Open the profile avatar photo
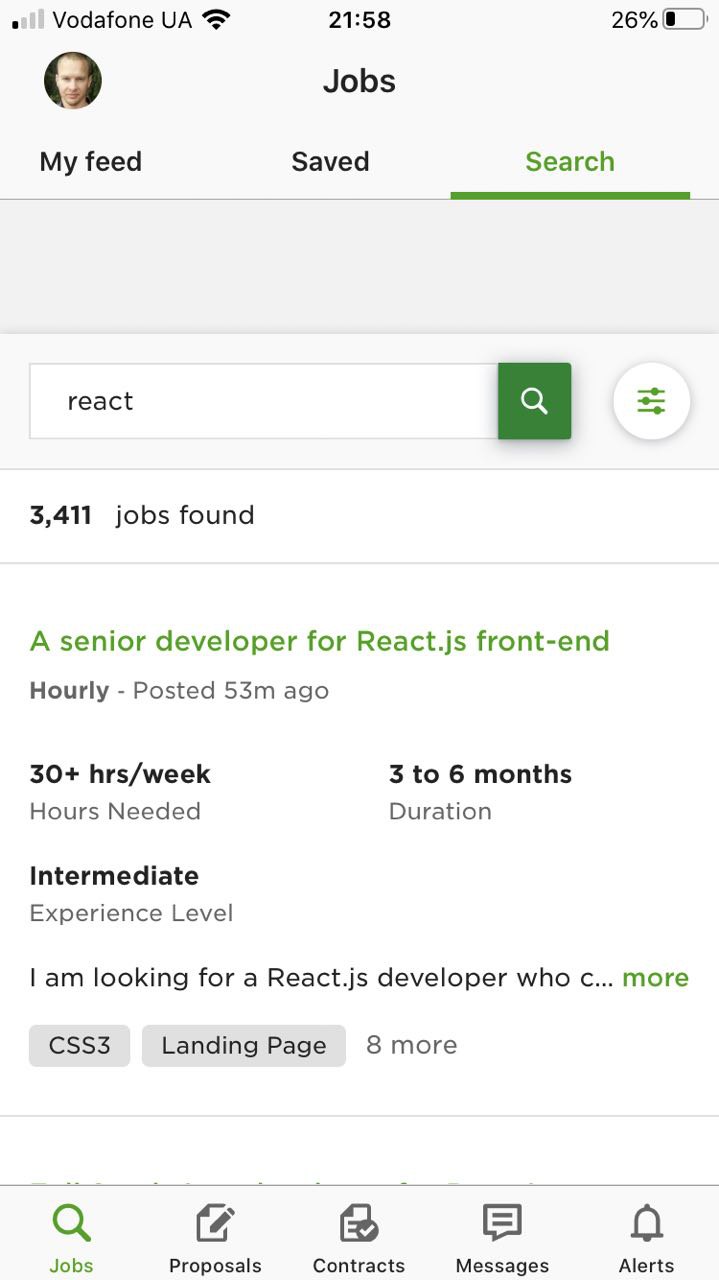The height and width of the screenshot is (1280, 719). pyautogui.click(x=73, y=81)
